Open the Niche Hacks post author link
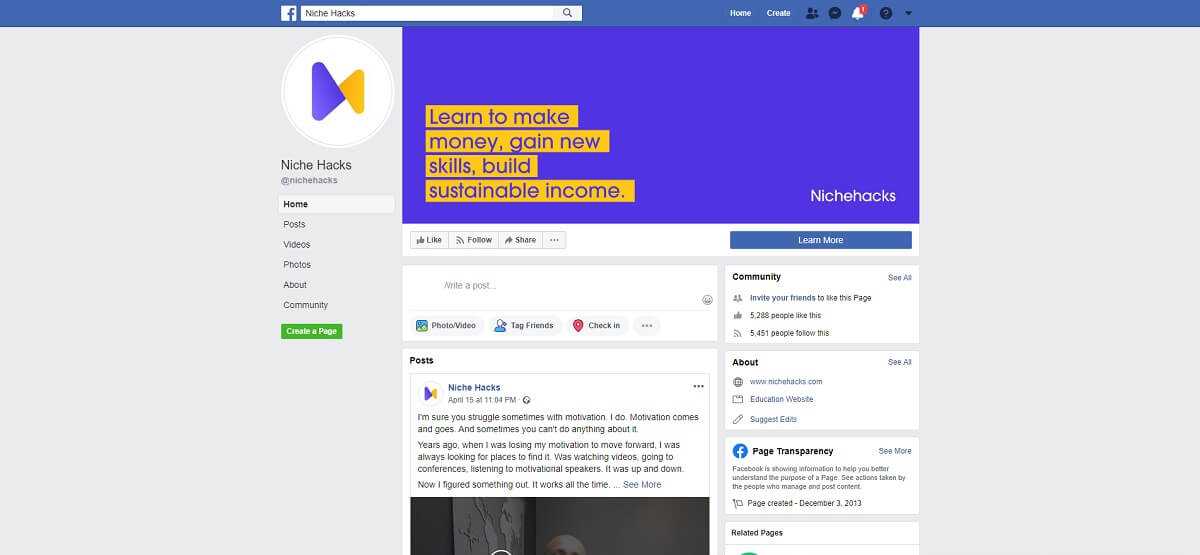This screenshot has height=555, width=1200. click(x=474, y=388)
